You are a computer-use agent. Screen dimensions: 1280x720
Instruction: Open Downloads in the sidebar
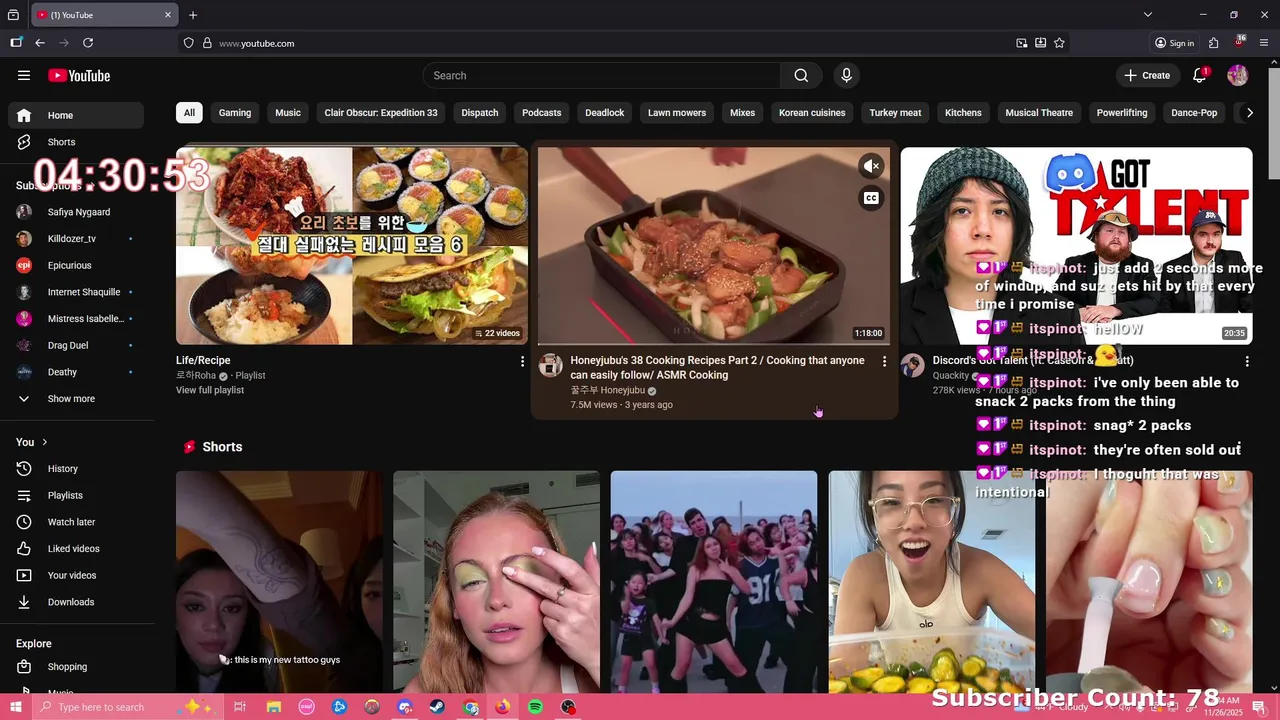(76, 602)
